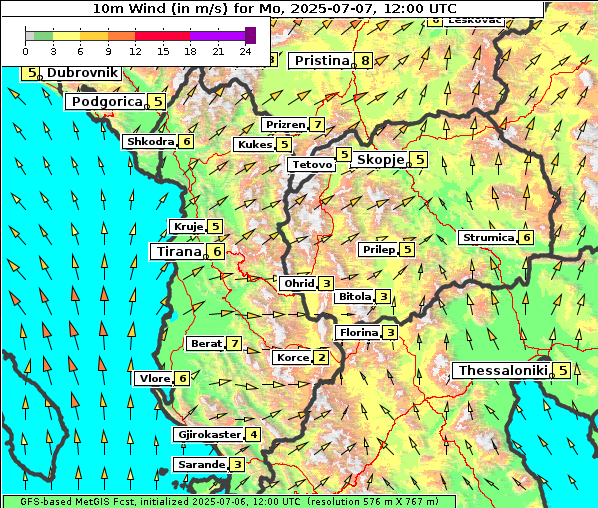Click the orange 9-12 legend segment
This screenshot has width=598, height=508.
122,36
